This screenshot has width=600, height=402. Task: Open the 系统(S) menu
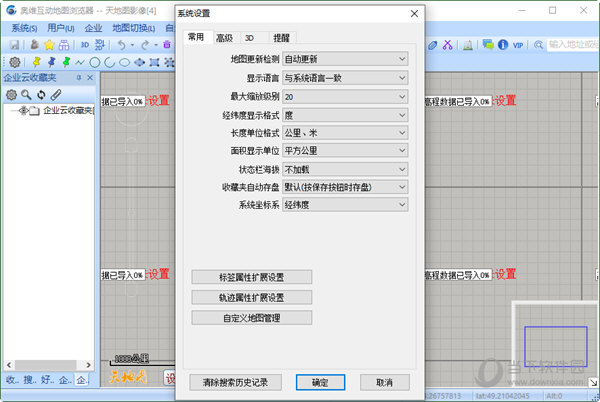coord(24,28)
